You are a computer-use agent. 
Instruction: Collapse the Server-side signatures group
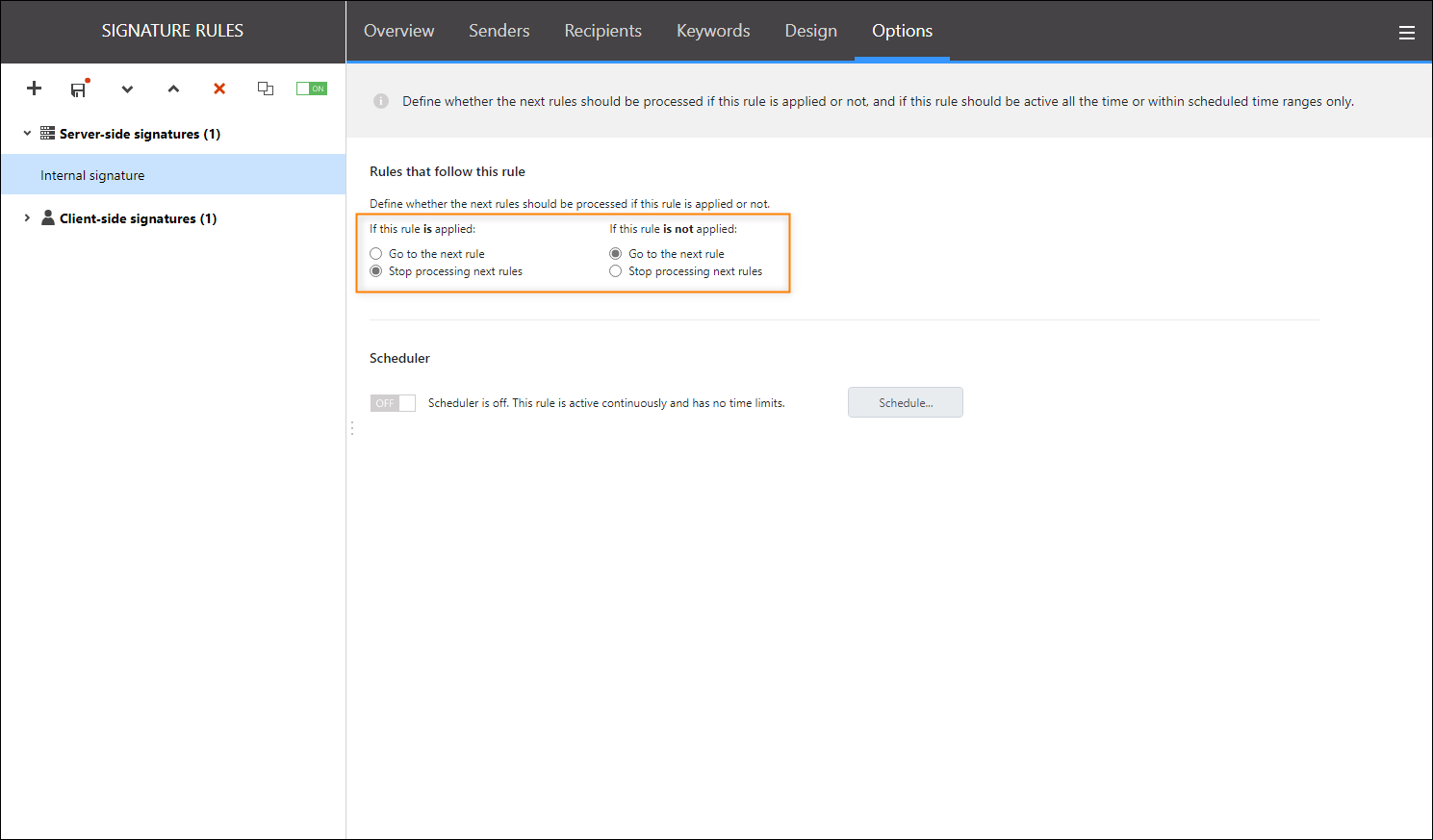click(26, 133)
